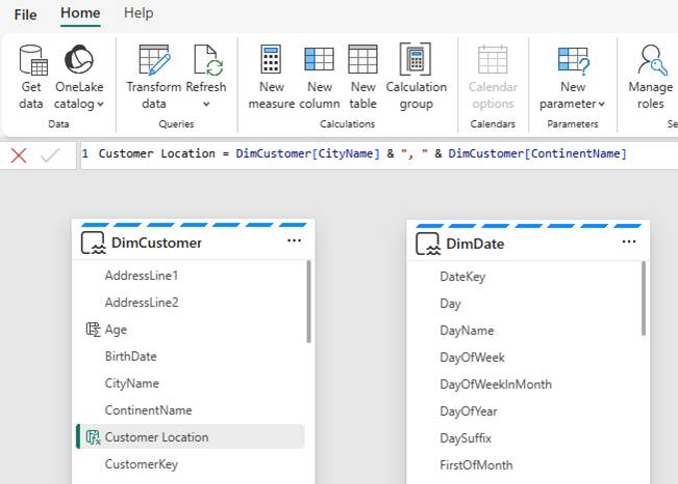Open DimCustomer table options ellipsis

click(x=294, y=240)
